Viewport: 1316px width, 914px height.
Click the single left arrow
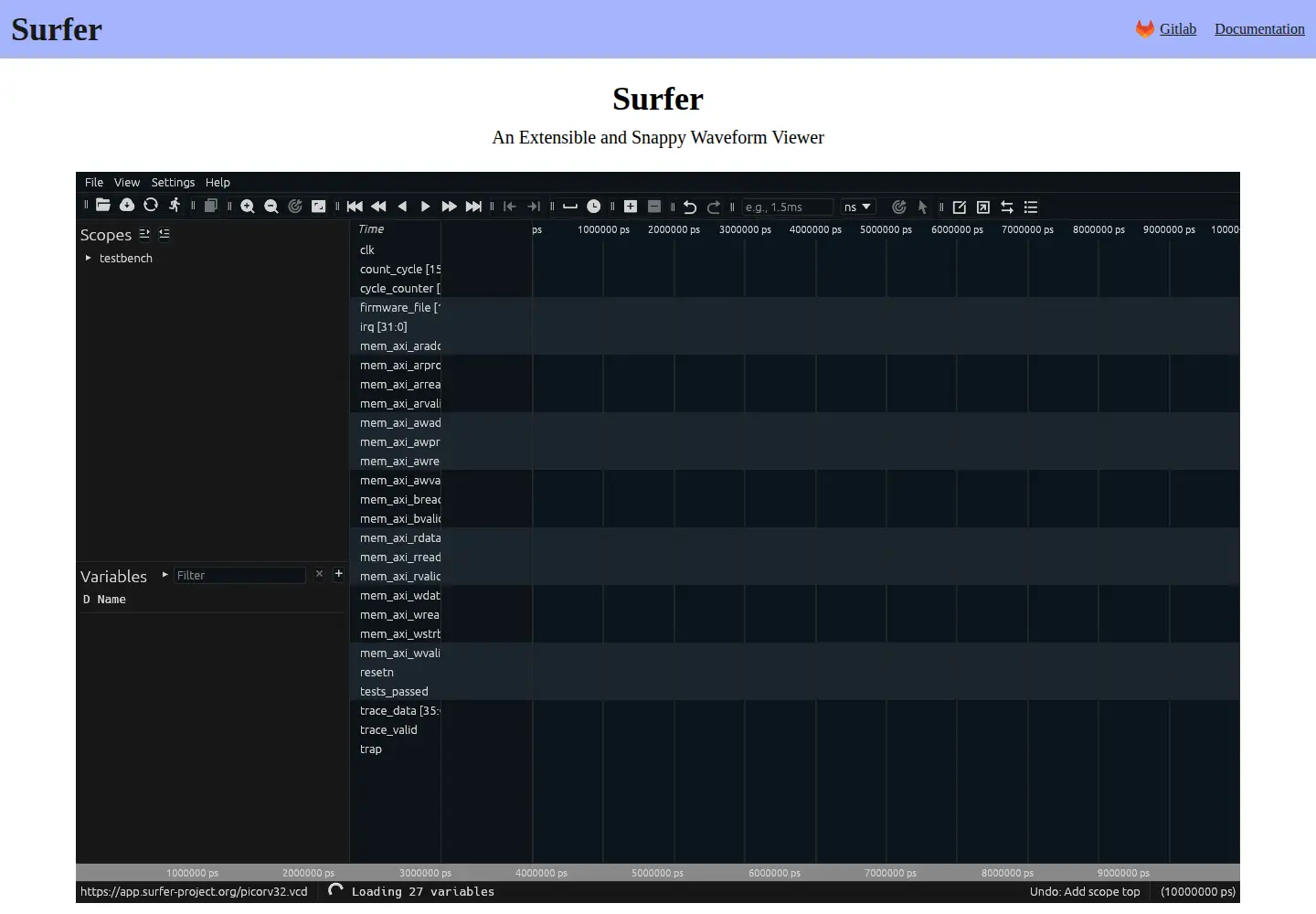(x=402, y=207)
